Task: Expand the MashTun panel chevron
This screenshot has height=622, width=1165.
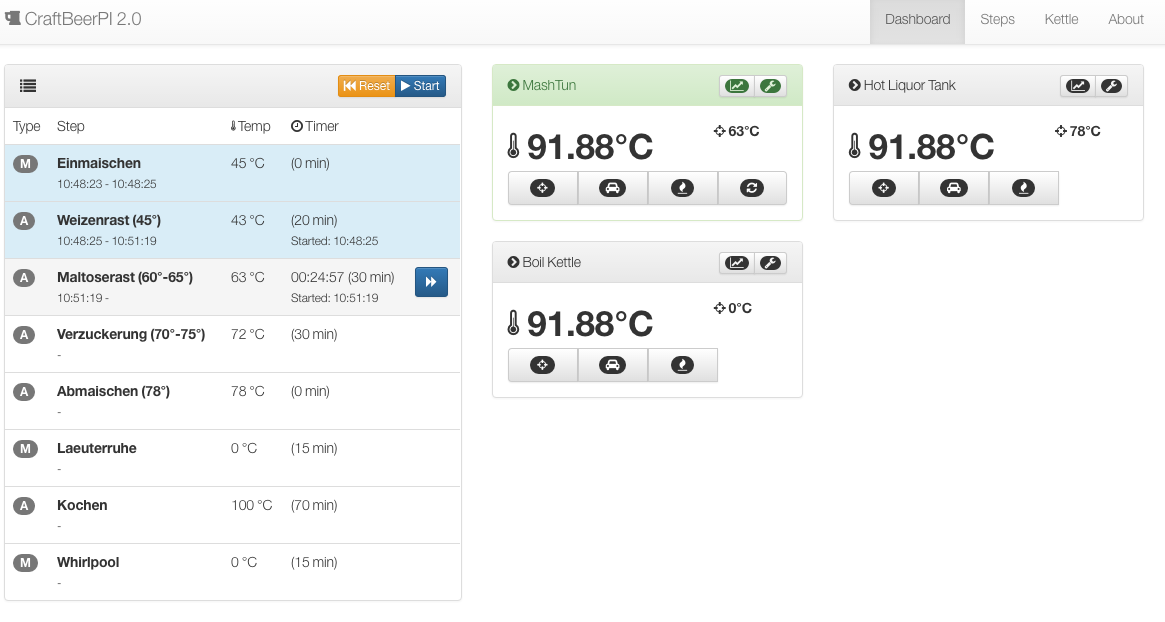Action: click(513, 86)
